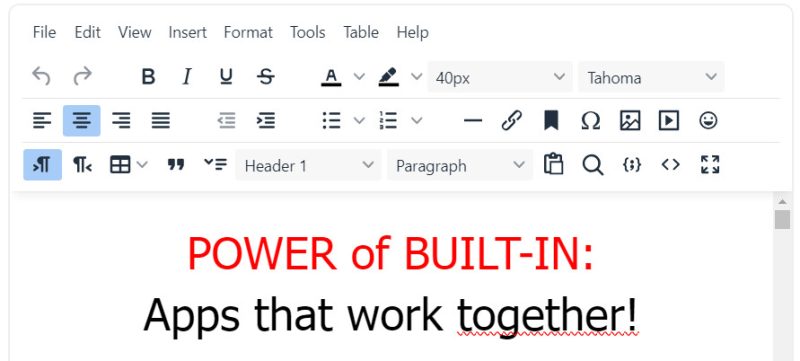Toggle italic formatting

(187, 76)
